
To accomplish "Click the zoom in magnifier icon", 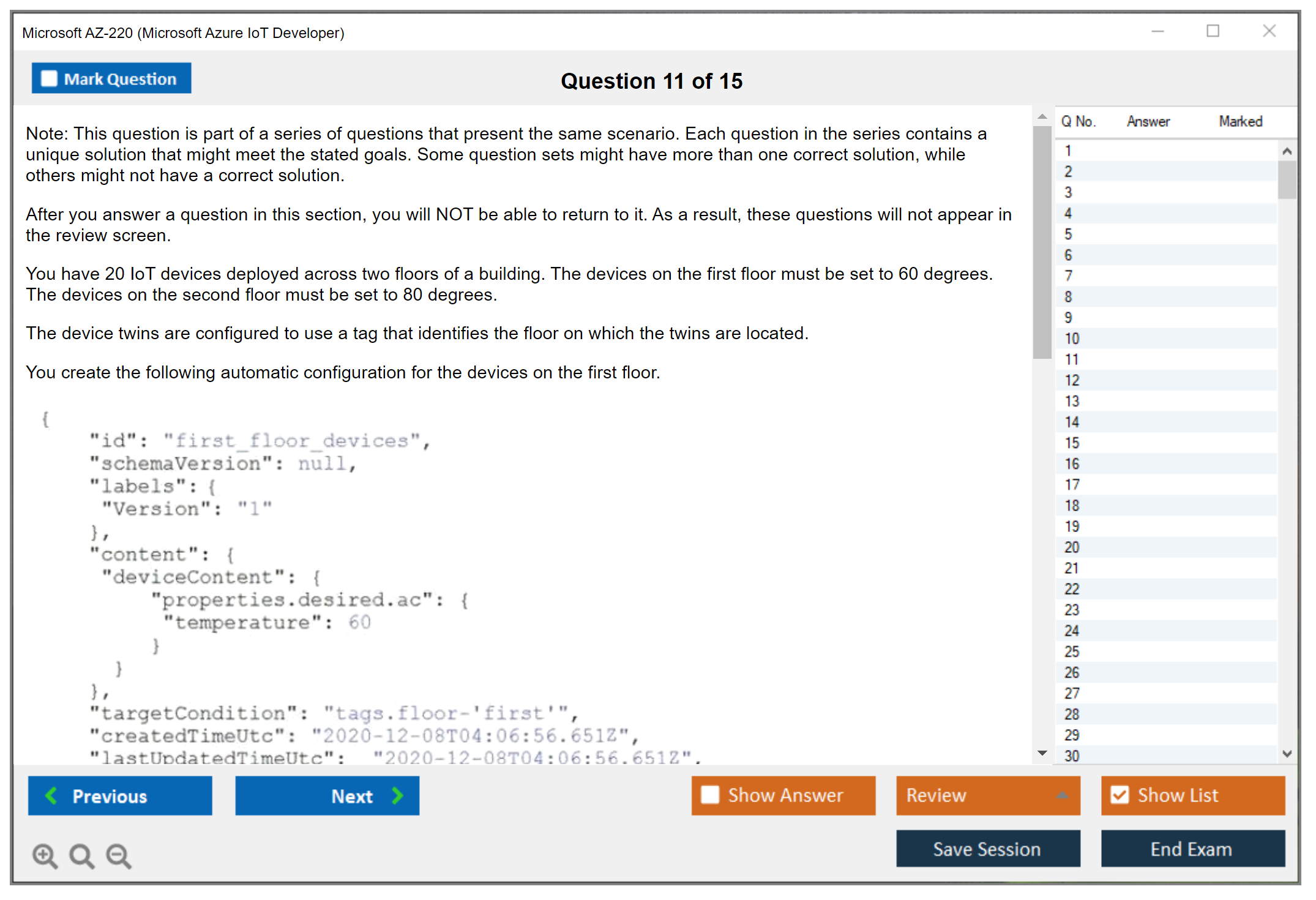I will (45, 855).
